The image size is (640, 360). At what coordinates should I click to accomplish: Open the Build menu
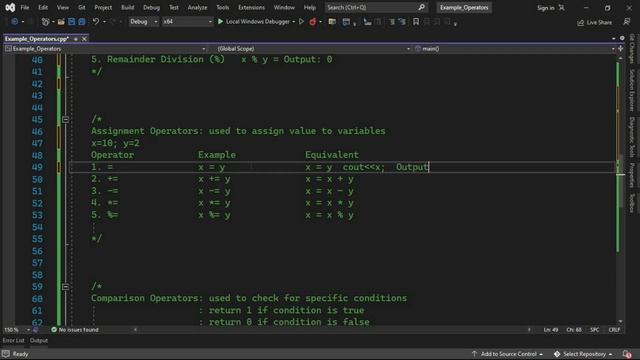coord(127,7)
